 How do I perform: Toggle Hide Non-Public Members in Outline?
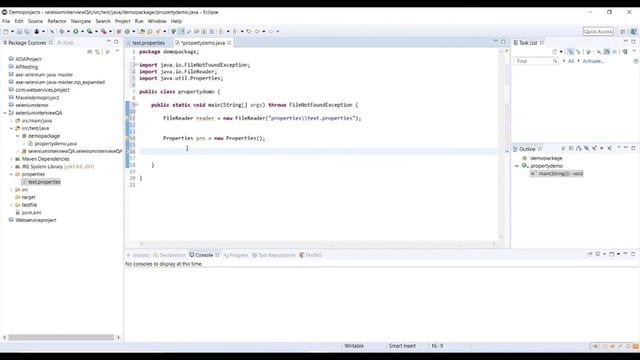pos(602,149)
